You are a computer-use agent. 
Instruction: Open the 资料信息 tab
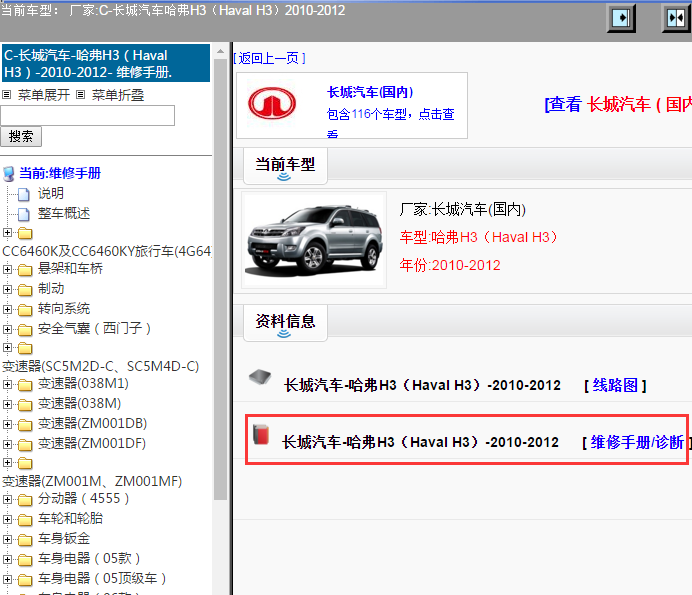[x=285, y=323]
